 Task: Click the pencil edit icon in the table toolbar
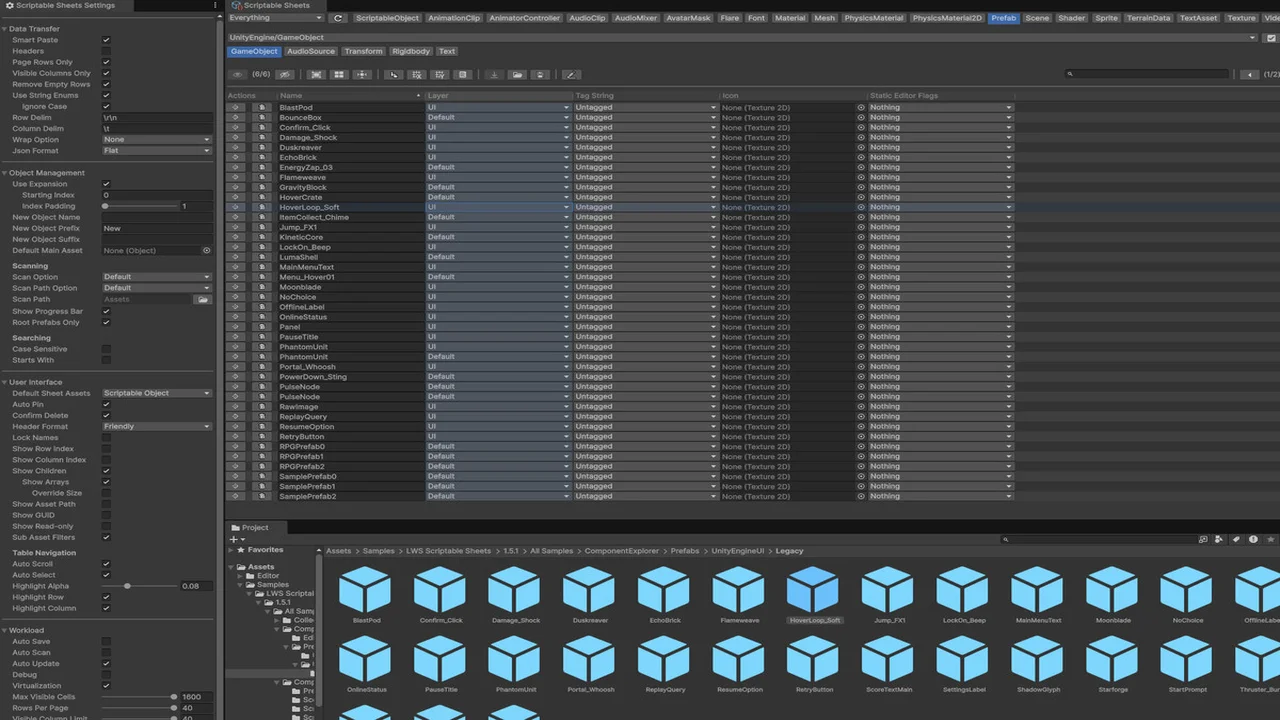(x=570, y=74)
